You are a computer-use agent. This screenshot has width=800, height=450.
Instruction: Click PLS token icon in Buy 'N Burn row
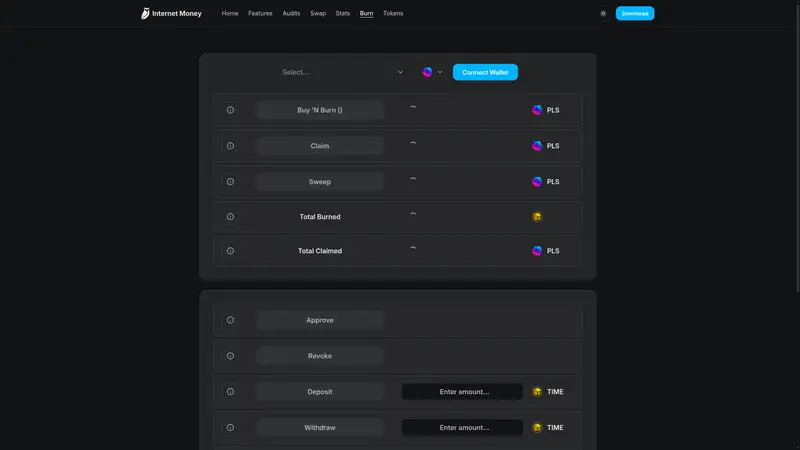537,110
